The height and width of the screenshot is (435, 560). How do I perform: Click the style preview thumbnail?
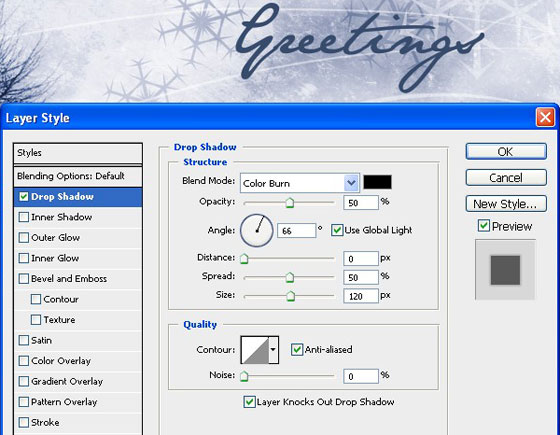(505, 270)
